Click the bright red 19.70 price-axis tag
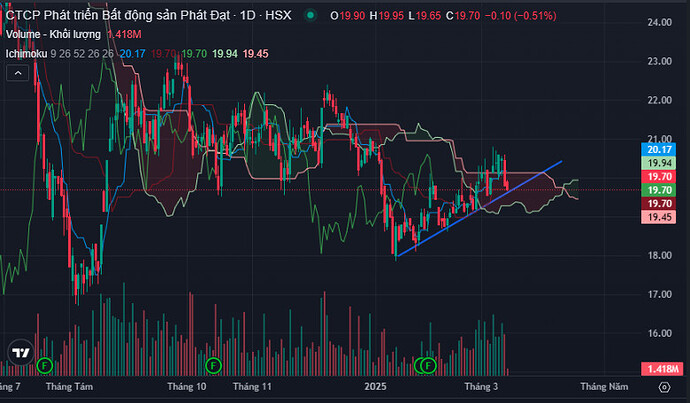The image size is (690, 403). coord(659,177)
